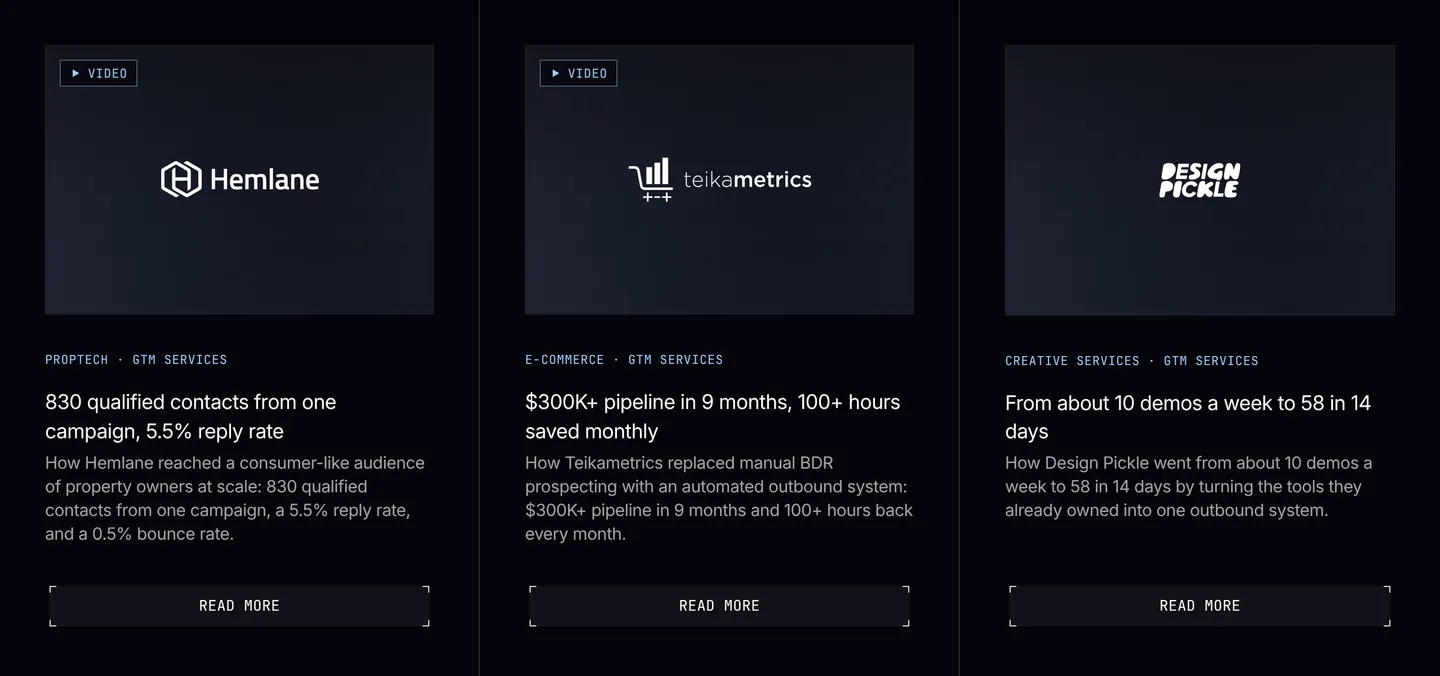This screenshot has height=676, width=1440.
Task: Open the '830 qualified contacts from one campaign' headline
Action: pyautogui.click(x=191, y=417)
